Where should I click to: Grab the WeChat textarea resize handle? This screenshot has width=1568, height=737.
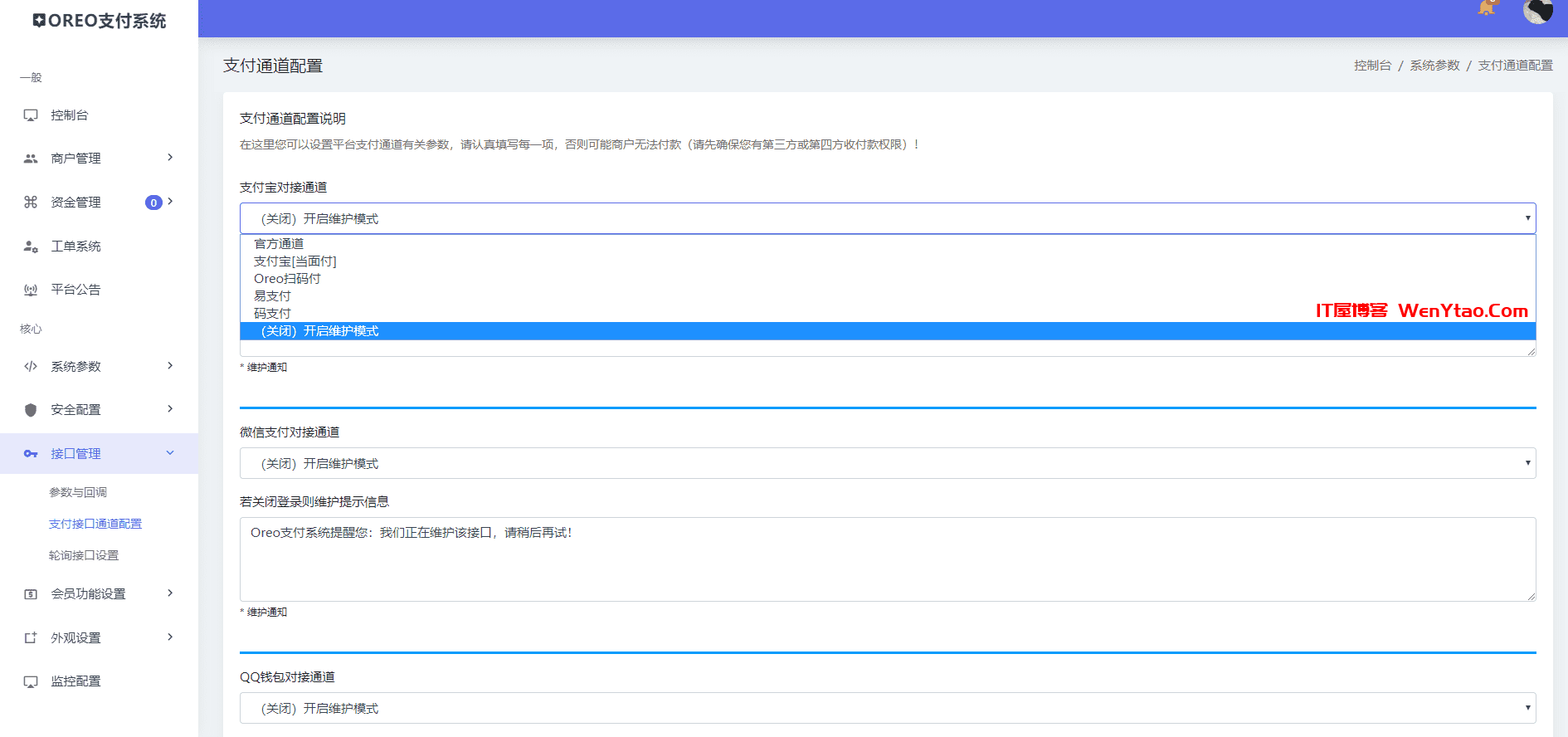tap(1531, 596)
